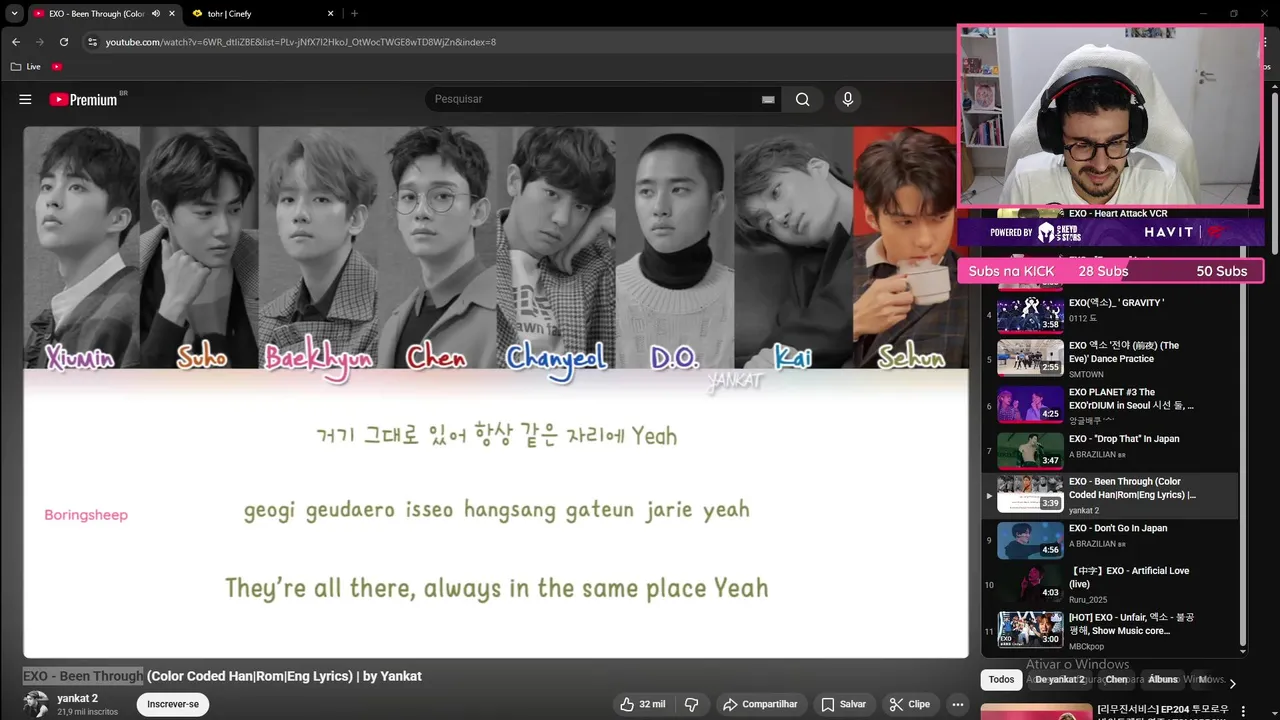Select the Todos filter chip
Screen dimensions: 1280x720
pyautogui.click(x=1001, y=680)
